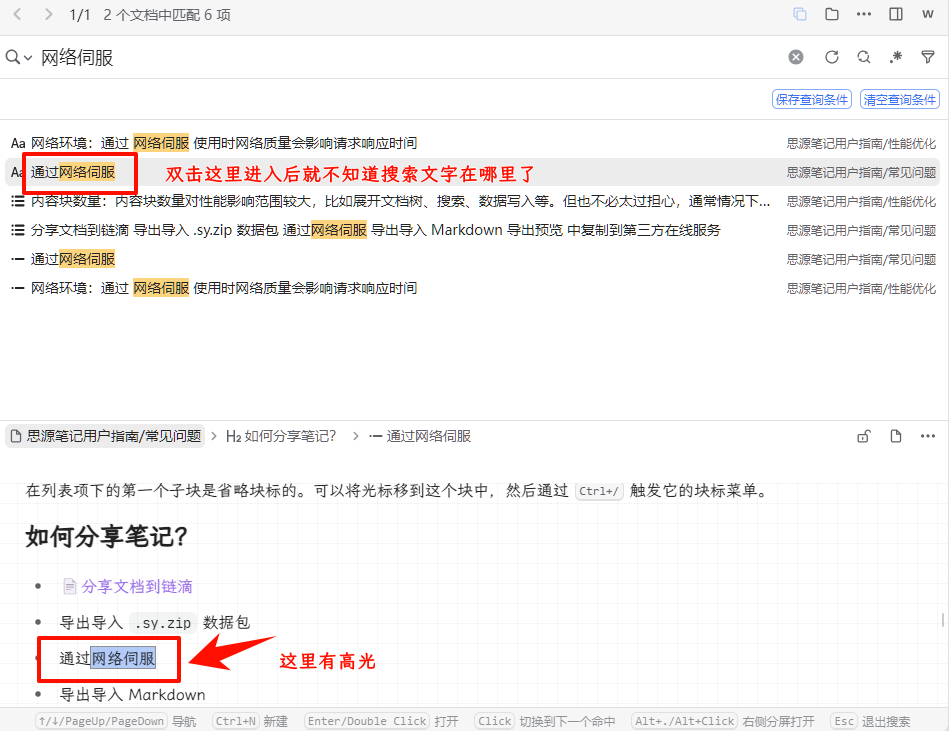Viewport: 949px width, 731px height.
Task: Clear the search text with X icon
Action: [x=796, y=57]
